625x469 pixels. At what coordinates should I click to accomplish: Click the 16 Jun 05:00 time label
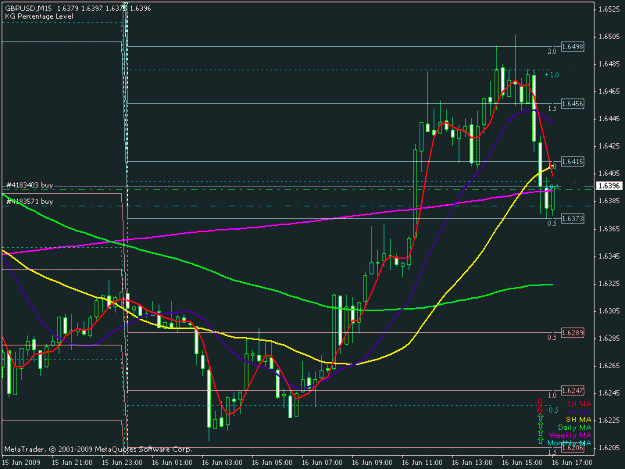pyautogui.click(x=272, y=463)
